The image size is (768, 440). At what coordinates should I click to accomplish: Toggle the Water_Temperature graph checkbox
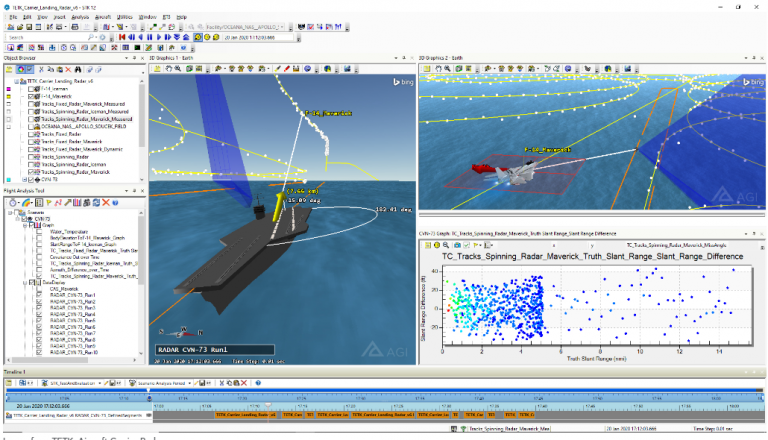[40, 232]
